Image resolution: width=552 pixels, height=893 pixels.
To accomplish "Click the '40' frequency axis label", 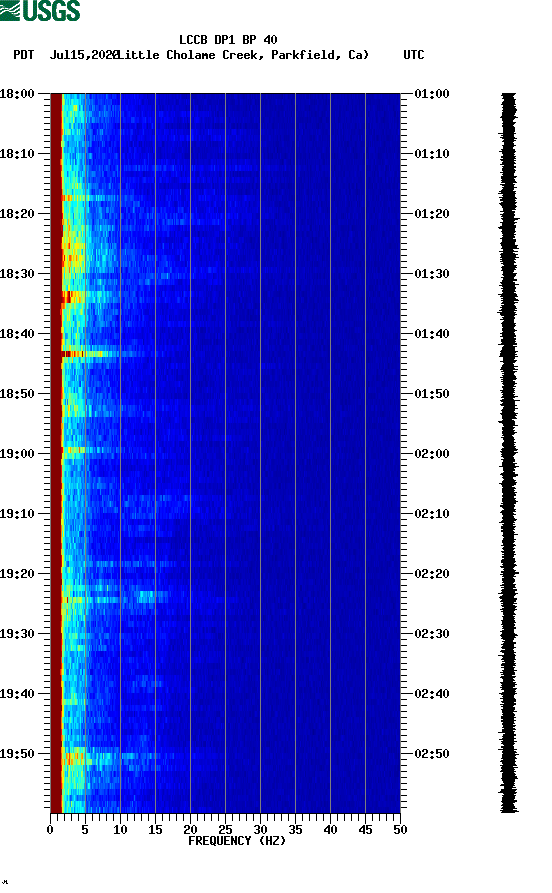I will coord(330,830).
